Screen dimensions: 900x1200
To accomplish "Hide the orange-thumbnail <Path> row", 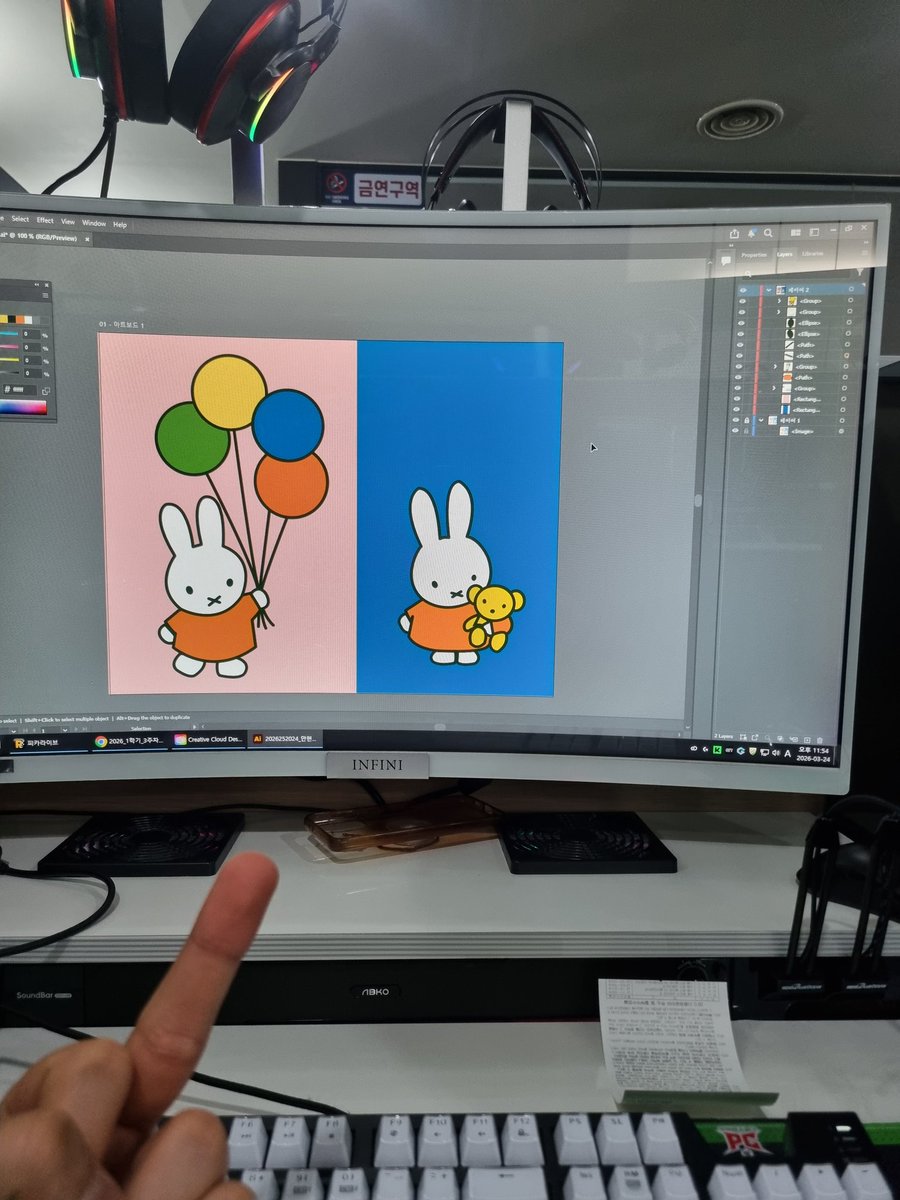I will click(x=738, y=377).
